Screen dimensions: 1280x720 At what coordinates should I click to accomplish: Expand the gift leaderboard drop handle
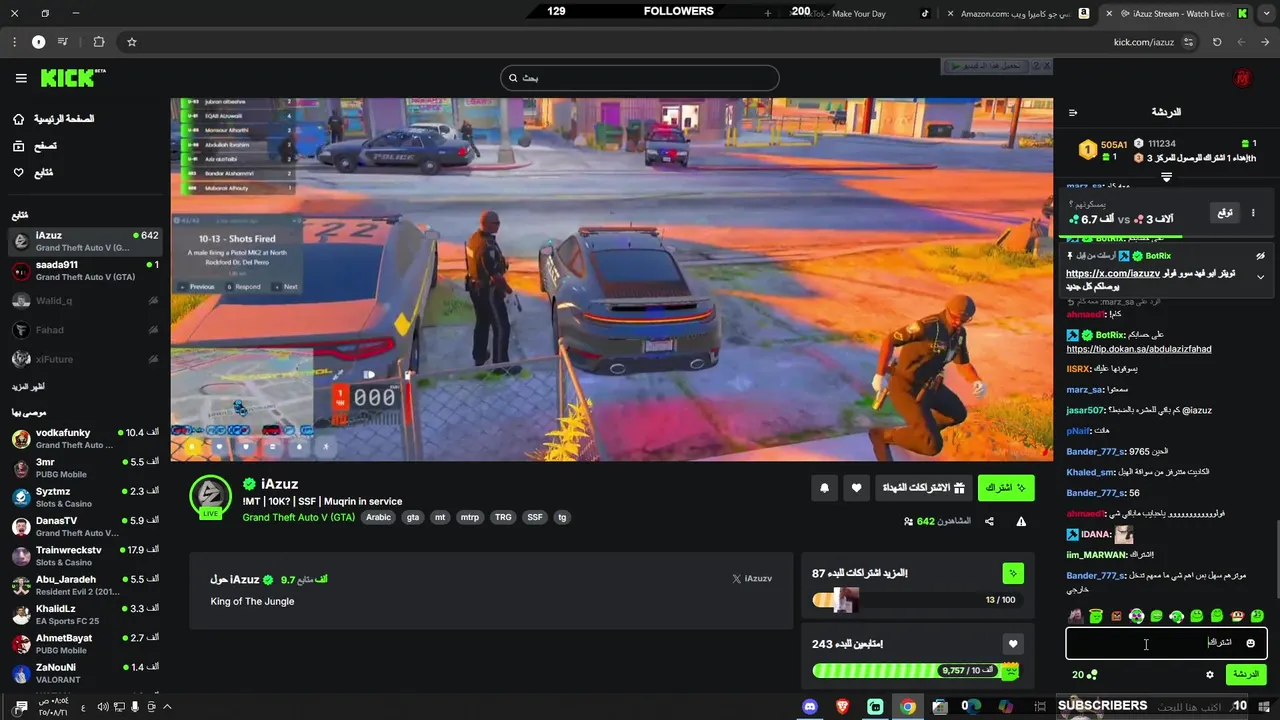[x=1166, y=177]
